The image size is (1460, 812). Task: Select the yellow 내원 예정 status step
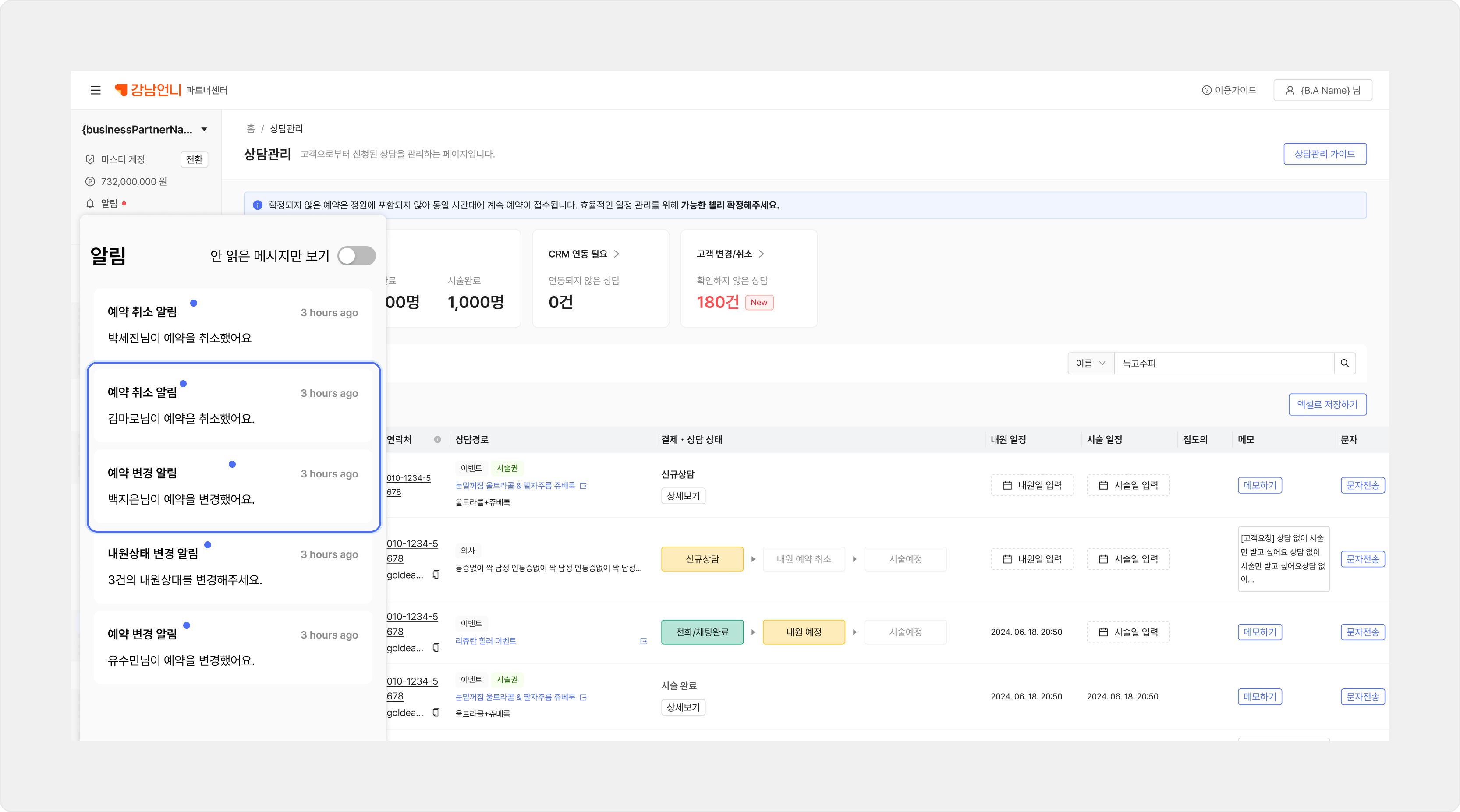804,632
